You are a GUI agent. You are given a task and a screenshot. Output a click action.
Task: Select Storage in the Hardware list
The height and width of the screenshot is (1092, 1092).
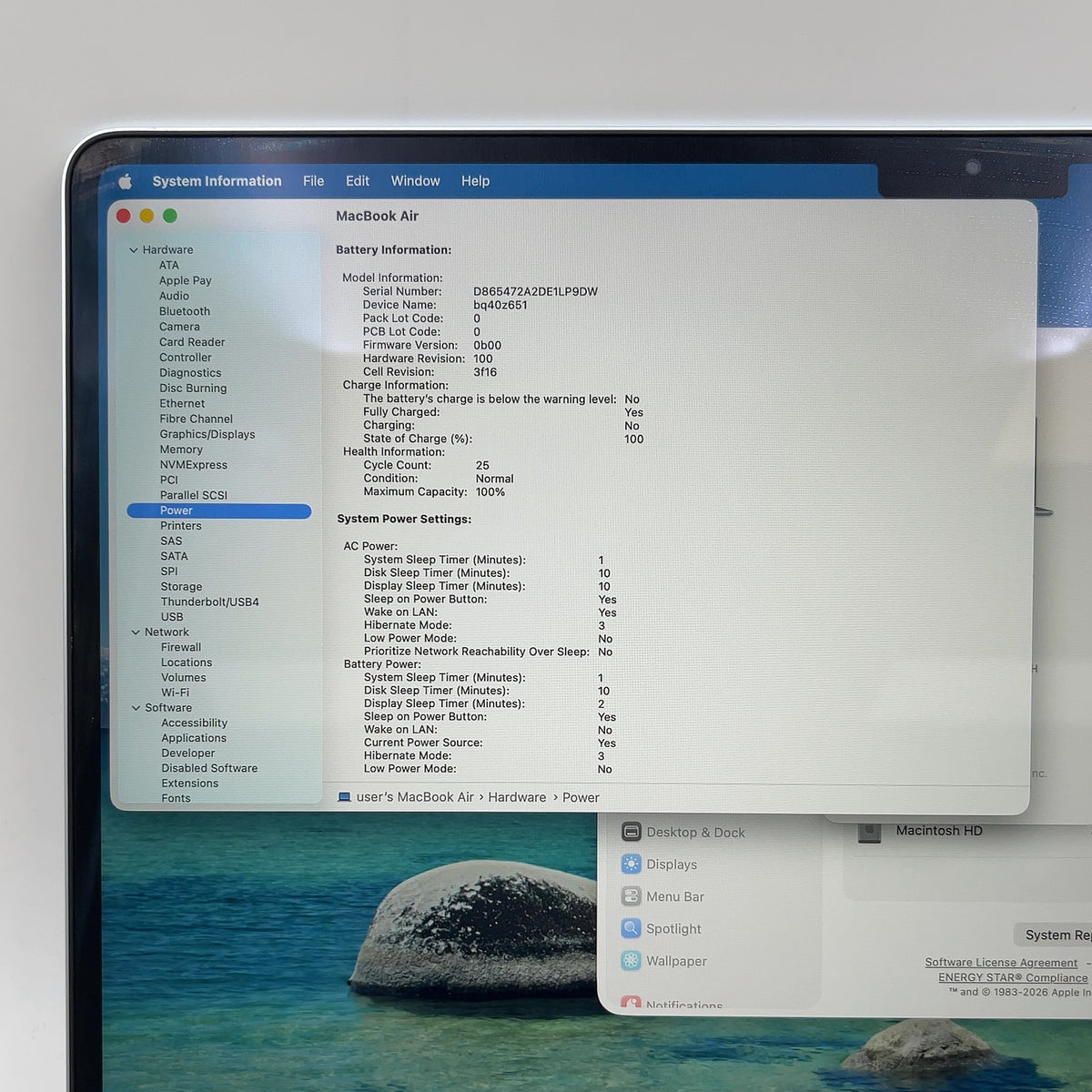point(181,587)
